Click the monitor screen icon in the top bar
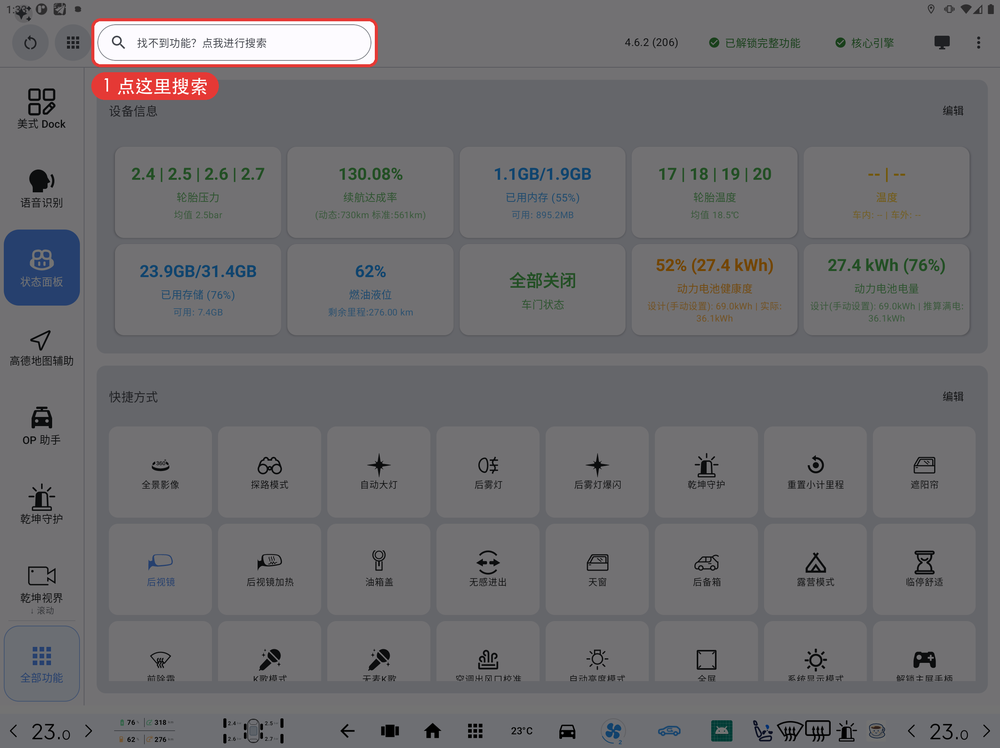The width and height of the screenshot is (1000, 748). [x=942, y=43]
